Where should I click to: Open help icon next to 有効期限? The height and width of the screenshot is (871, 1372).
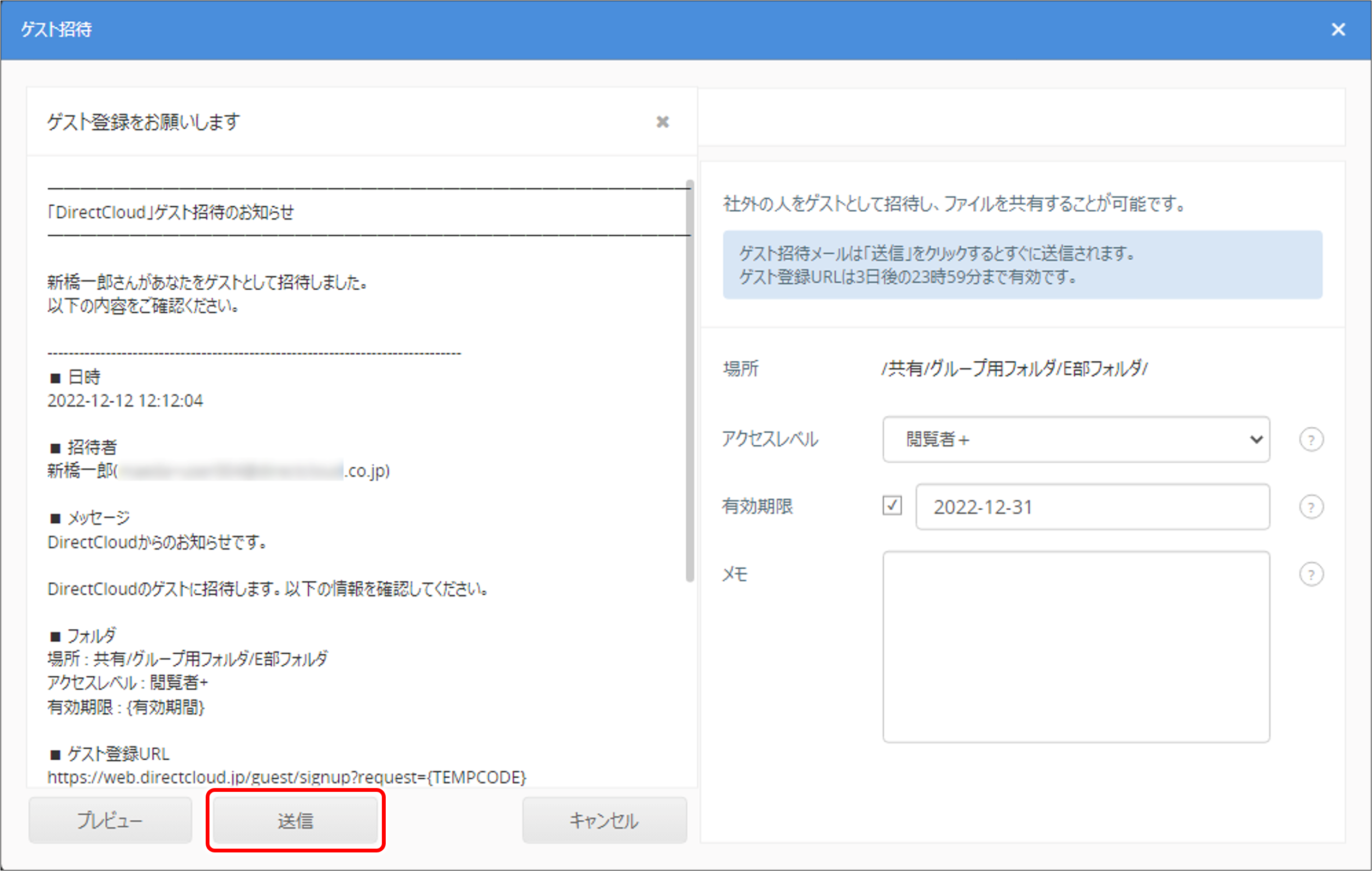[x=1311, y=507]
